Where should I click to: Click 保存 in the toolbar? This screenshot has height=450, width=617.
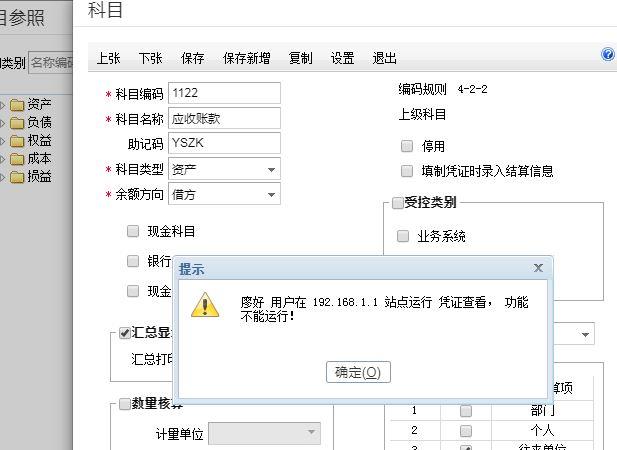(x=192, y=58)
